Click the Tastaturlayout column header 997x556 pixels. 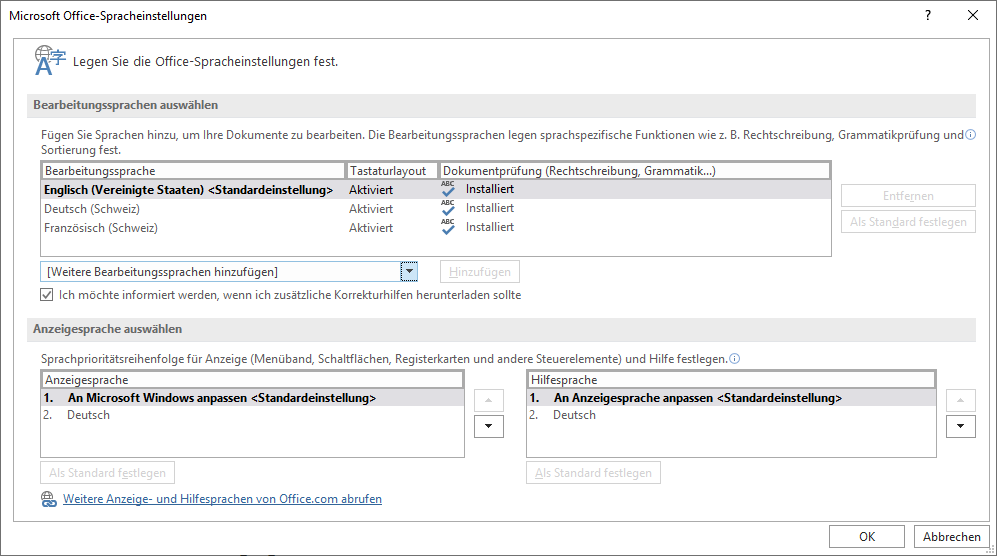pyautogui.click(x=392, y=171)
